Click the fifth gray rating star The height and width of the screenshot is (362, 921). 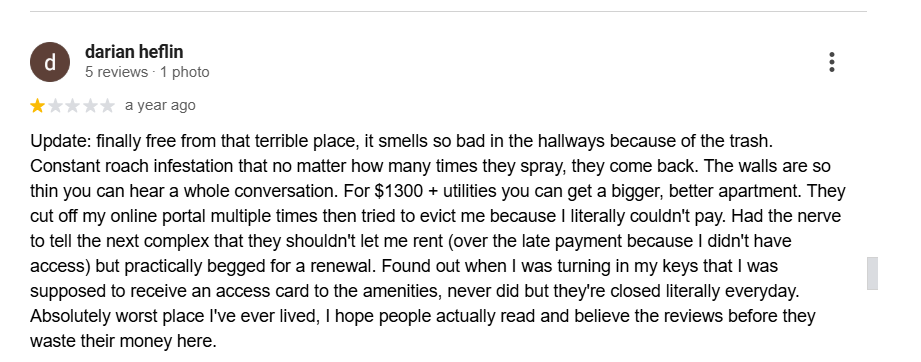(107, 106)
